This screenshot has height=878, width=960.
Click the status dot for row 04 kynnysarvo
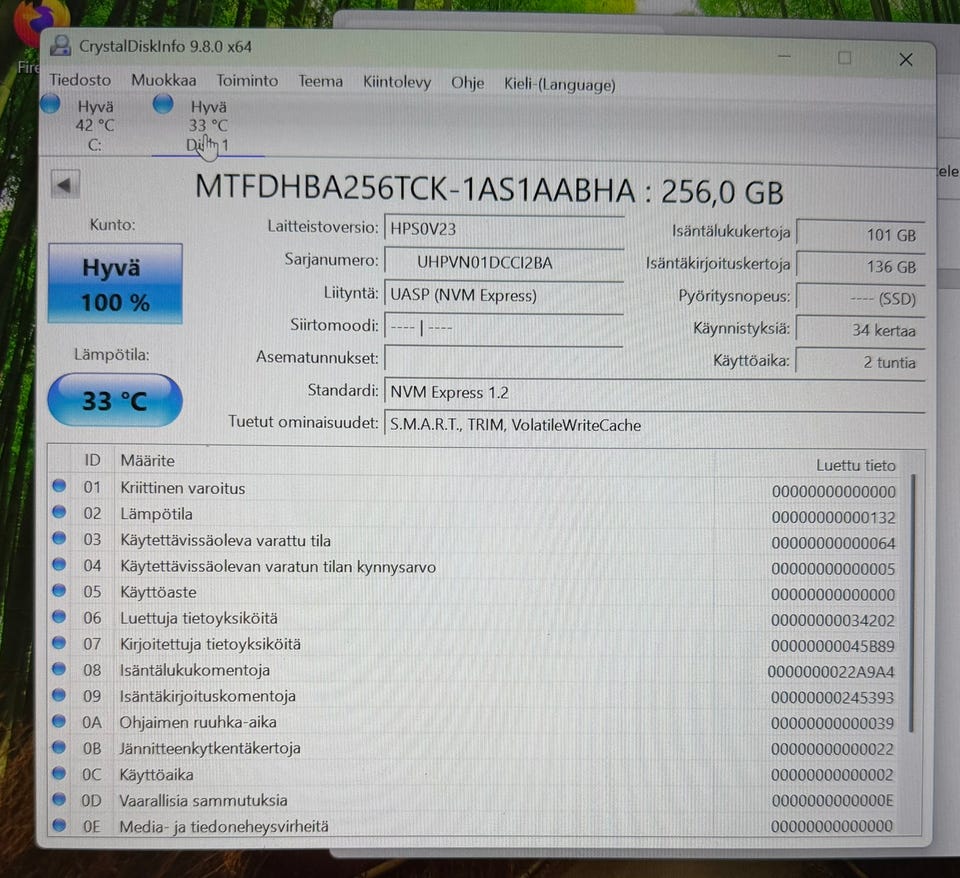coord(59,565)
